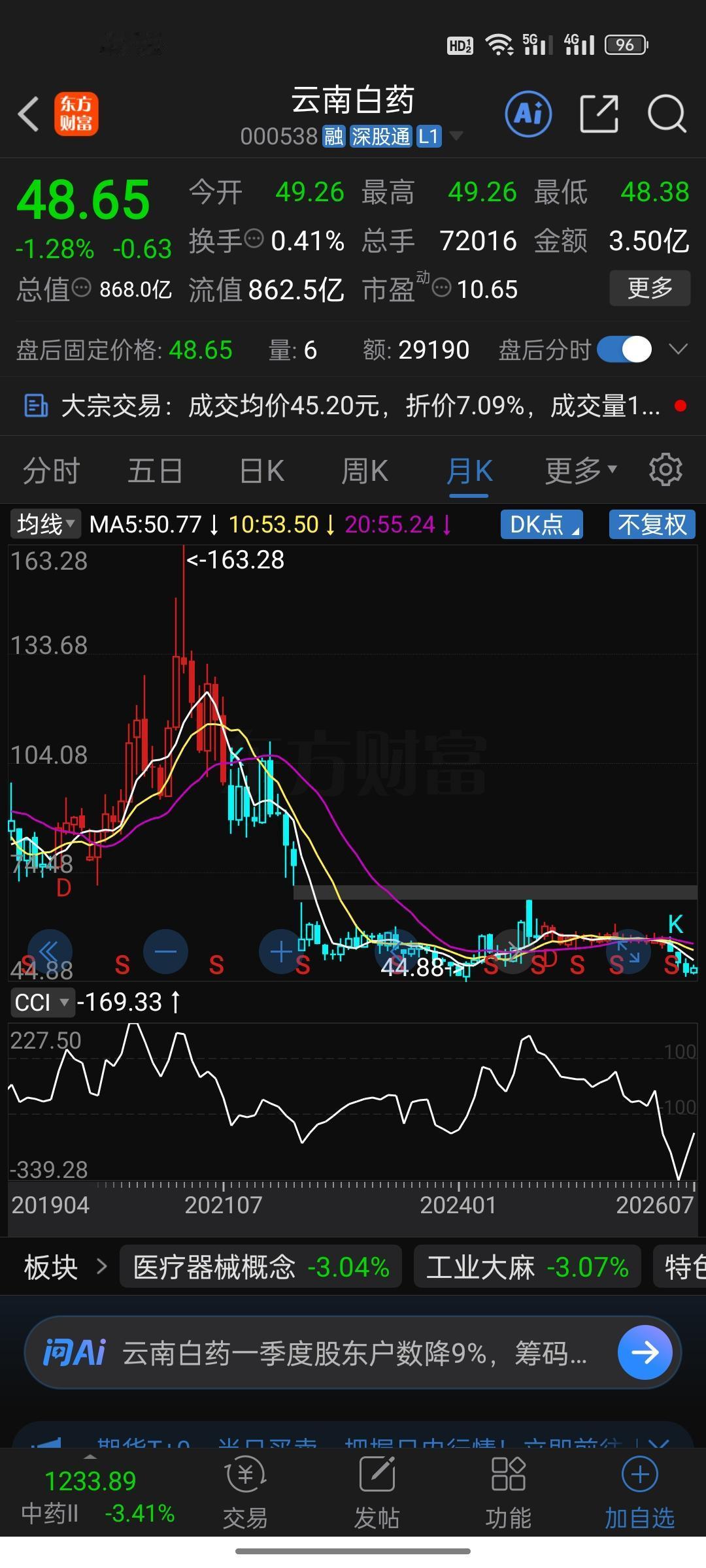The width and height of the screenshot is (706, 1568).
Task: Open 中药II index quote 1233.89
Action: (x=90, y=1480)
